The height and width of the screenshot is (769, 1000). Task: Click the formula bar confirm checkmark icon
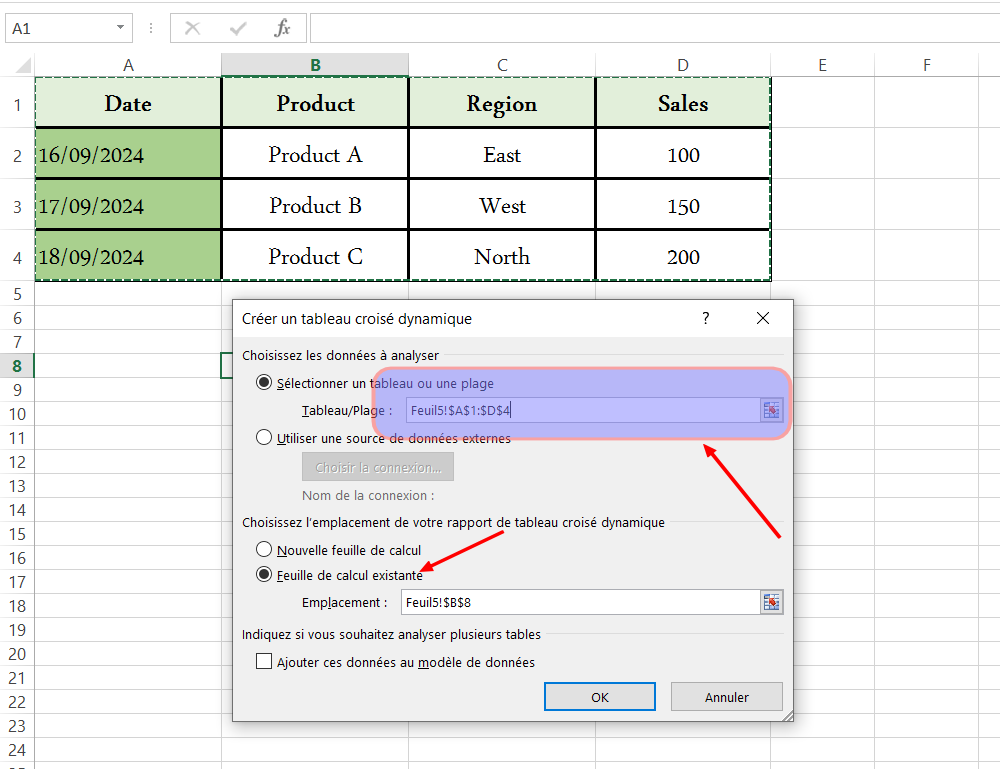(238, 28)
